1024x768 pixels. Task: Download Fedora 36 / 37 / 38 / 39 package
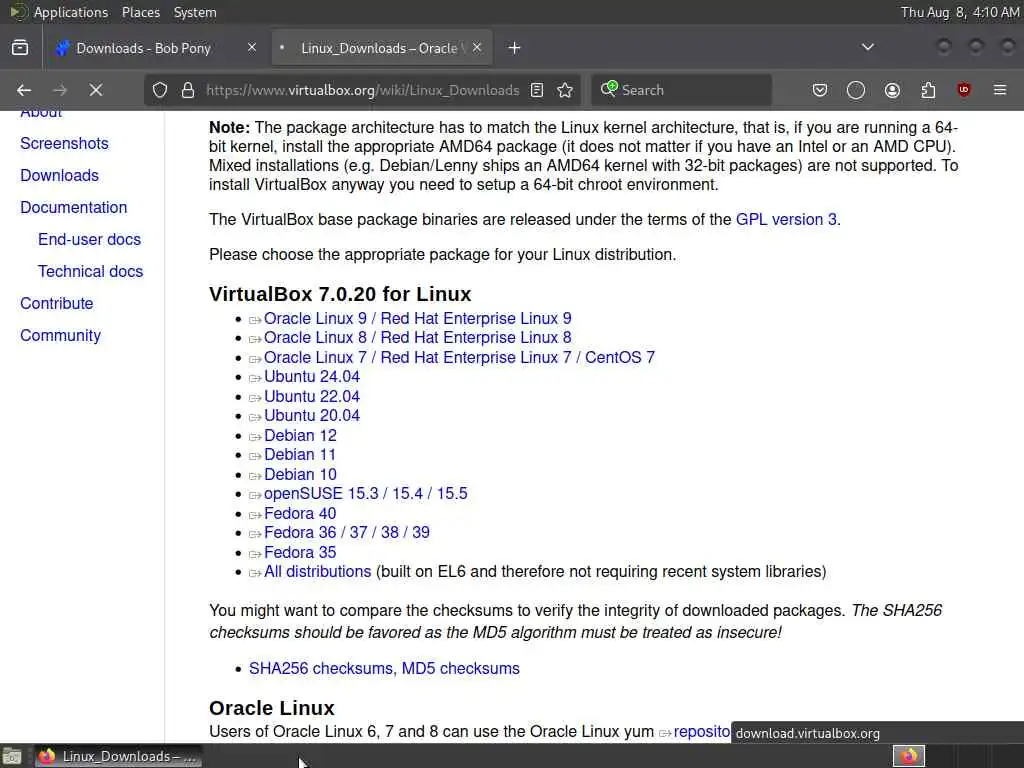pos(347,533)
